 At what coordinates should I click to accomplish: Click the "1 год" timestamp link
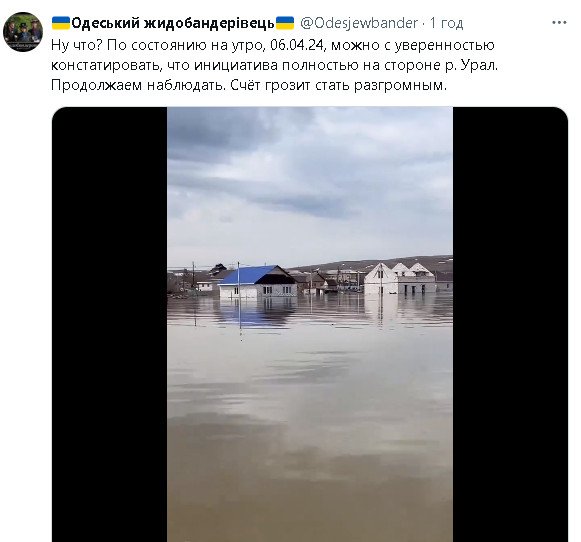tap(446, 23)
